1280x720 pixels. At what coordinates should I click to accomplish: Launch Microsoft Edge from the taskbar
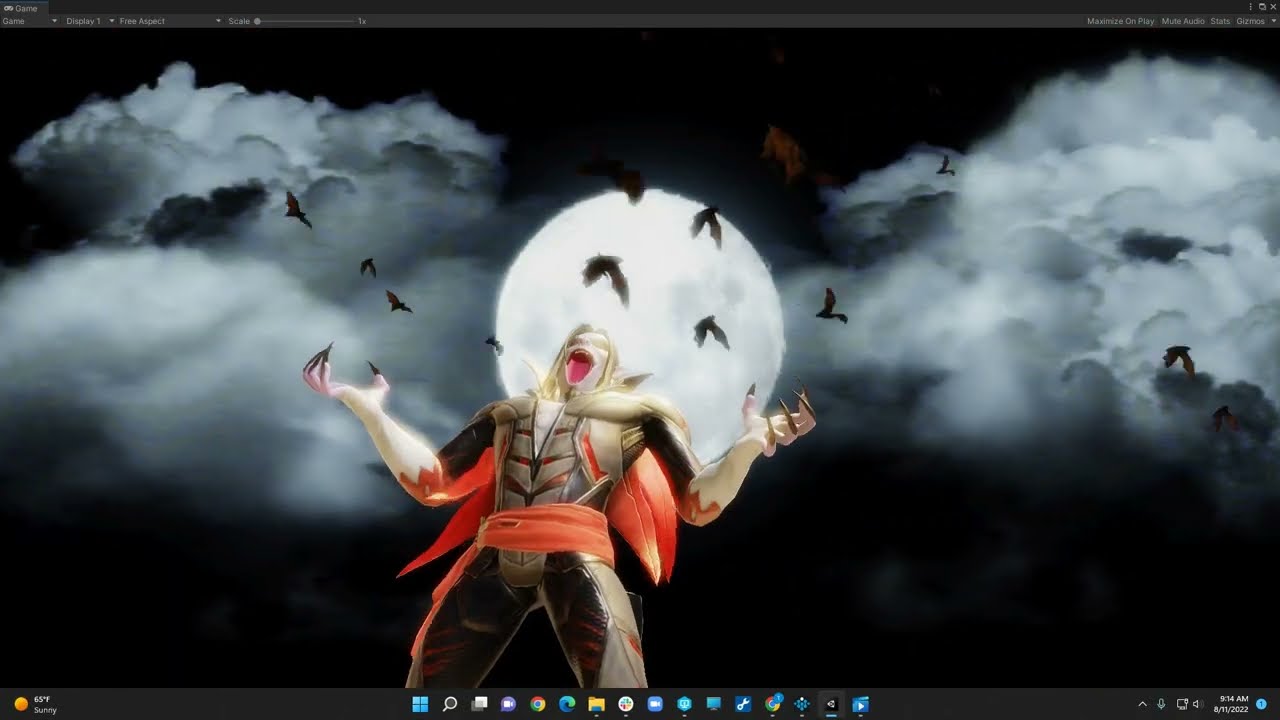(x=567, y=704)
